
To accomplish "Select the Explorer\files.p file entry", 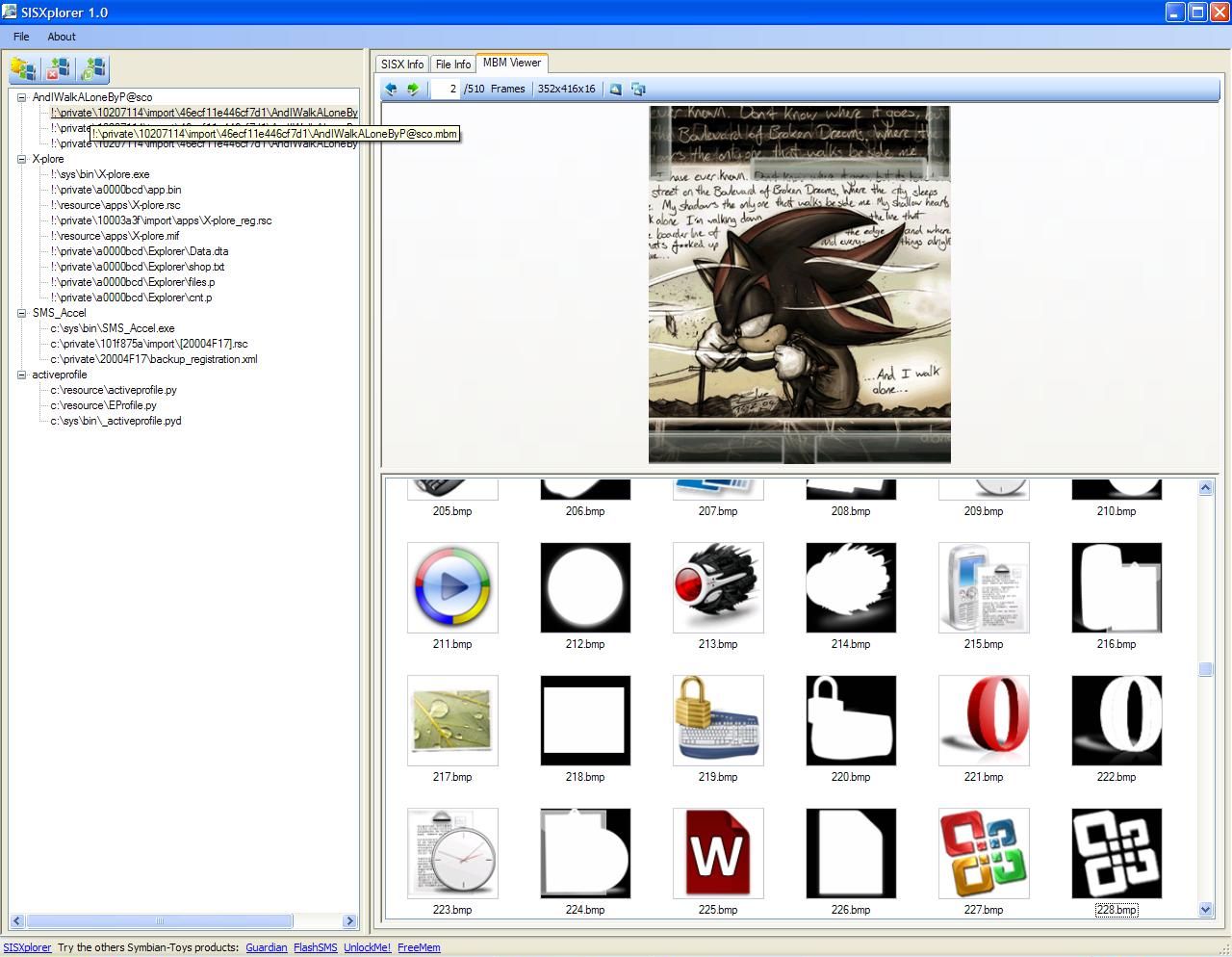I will [133, 282].
